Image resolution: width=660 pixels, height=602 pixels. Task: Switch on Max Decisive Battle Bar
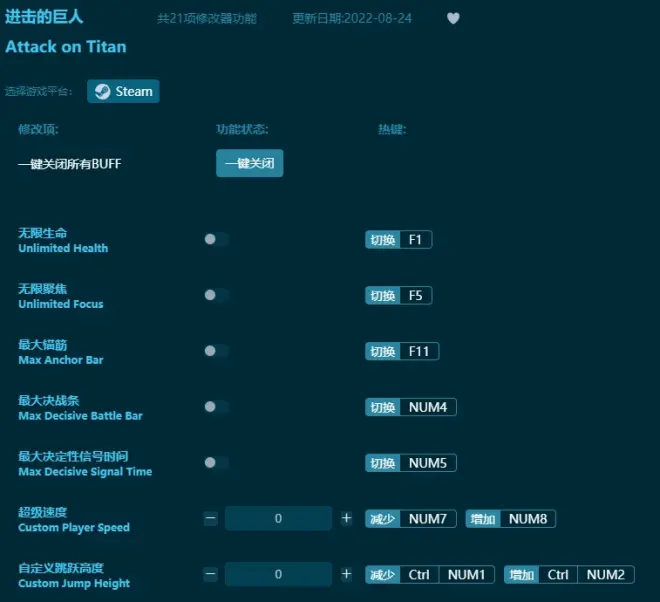click(216, 407)
